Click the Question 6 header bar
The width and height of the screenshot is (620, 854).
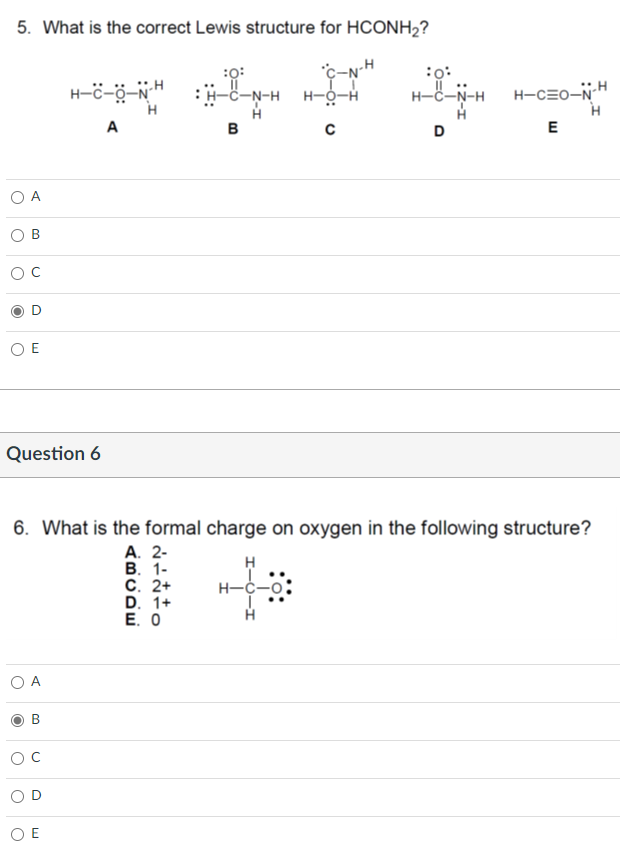point(310,455)
